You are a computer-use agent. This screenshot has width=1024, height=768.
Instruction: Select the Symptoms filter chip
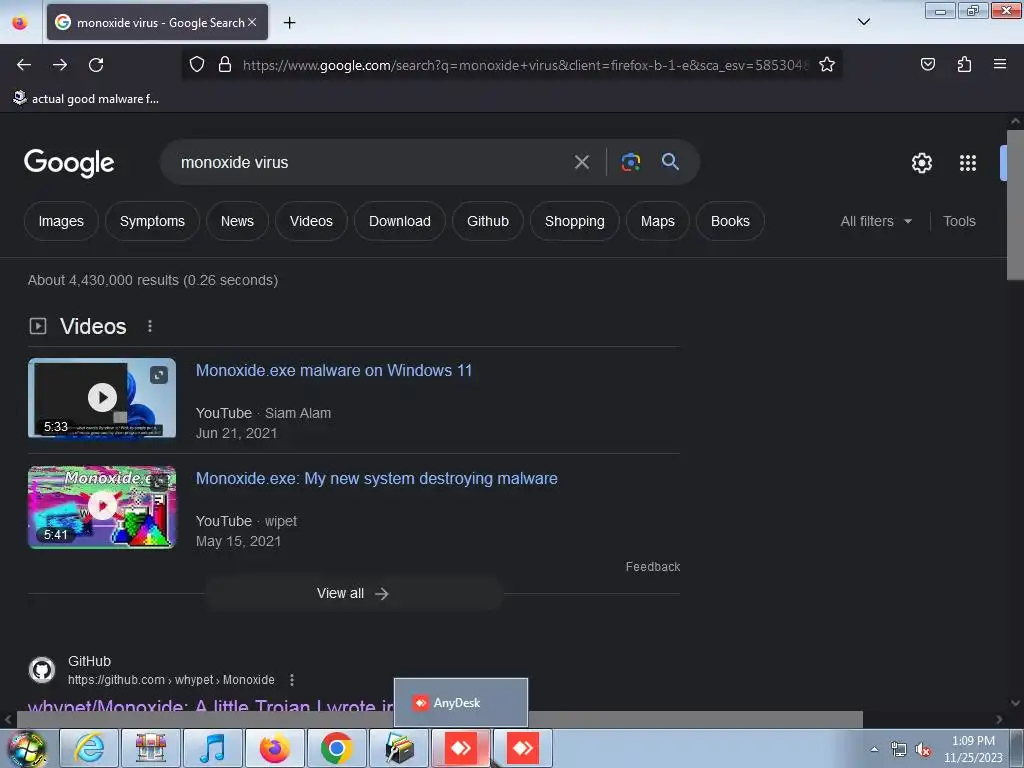pyautogui.click(x=152, y=221)
